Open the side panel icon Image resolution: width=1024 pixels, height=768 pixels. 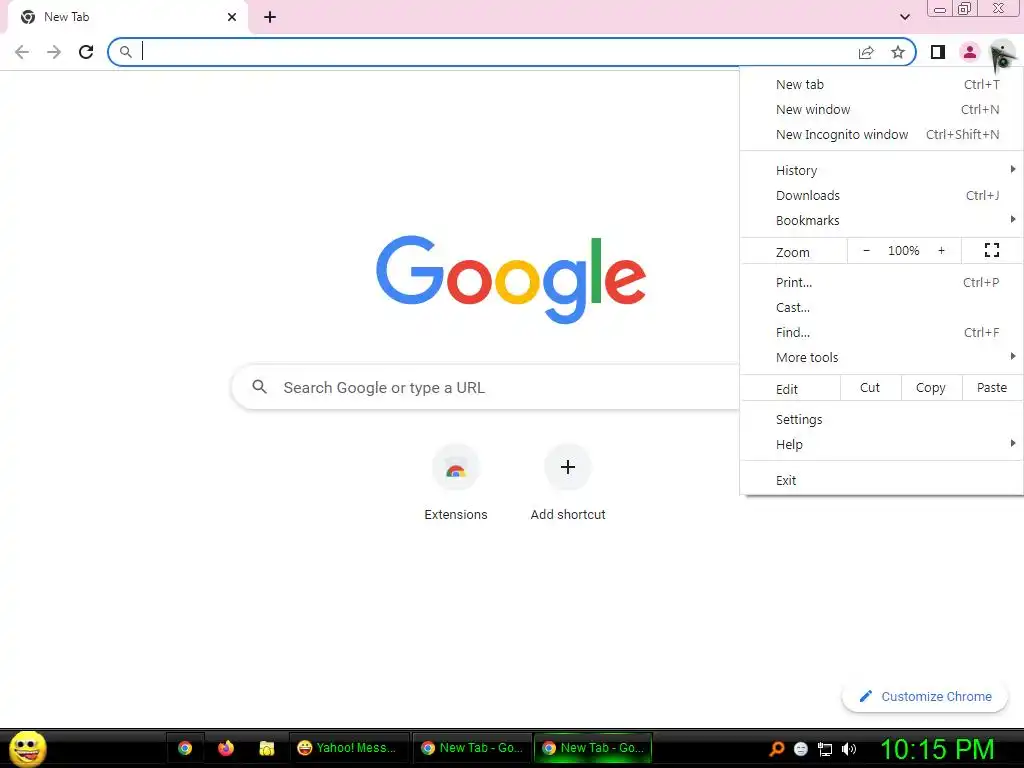coord(938,52)
